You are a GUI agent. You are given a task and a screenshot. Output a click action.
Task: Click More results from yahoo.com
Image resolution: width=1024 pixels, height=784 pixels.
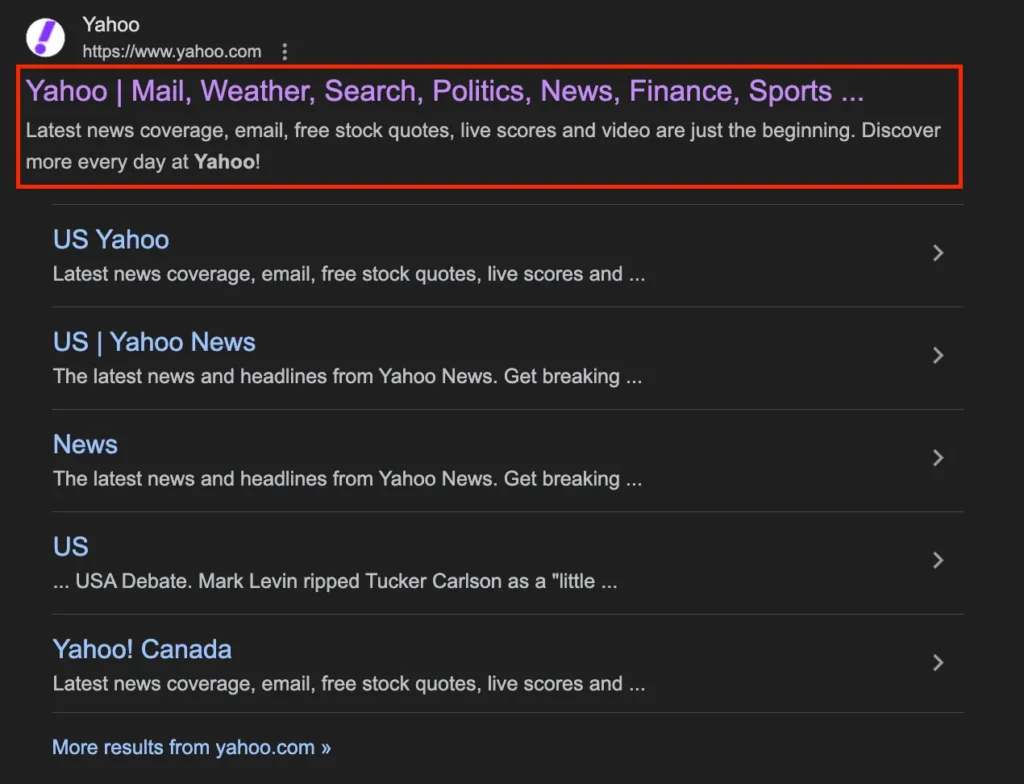tap(191, 747)
